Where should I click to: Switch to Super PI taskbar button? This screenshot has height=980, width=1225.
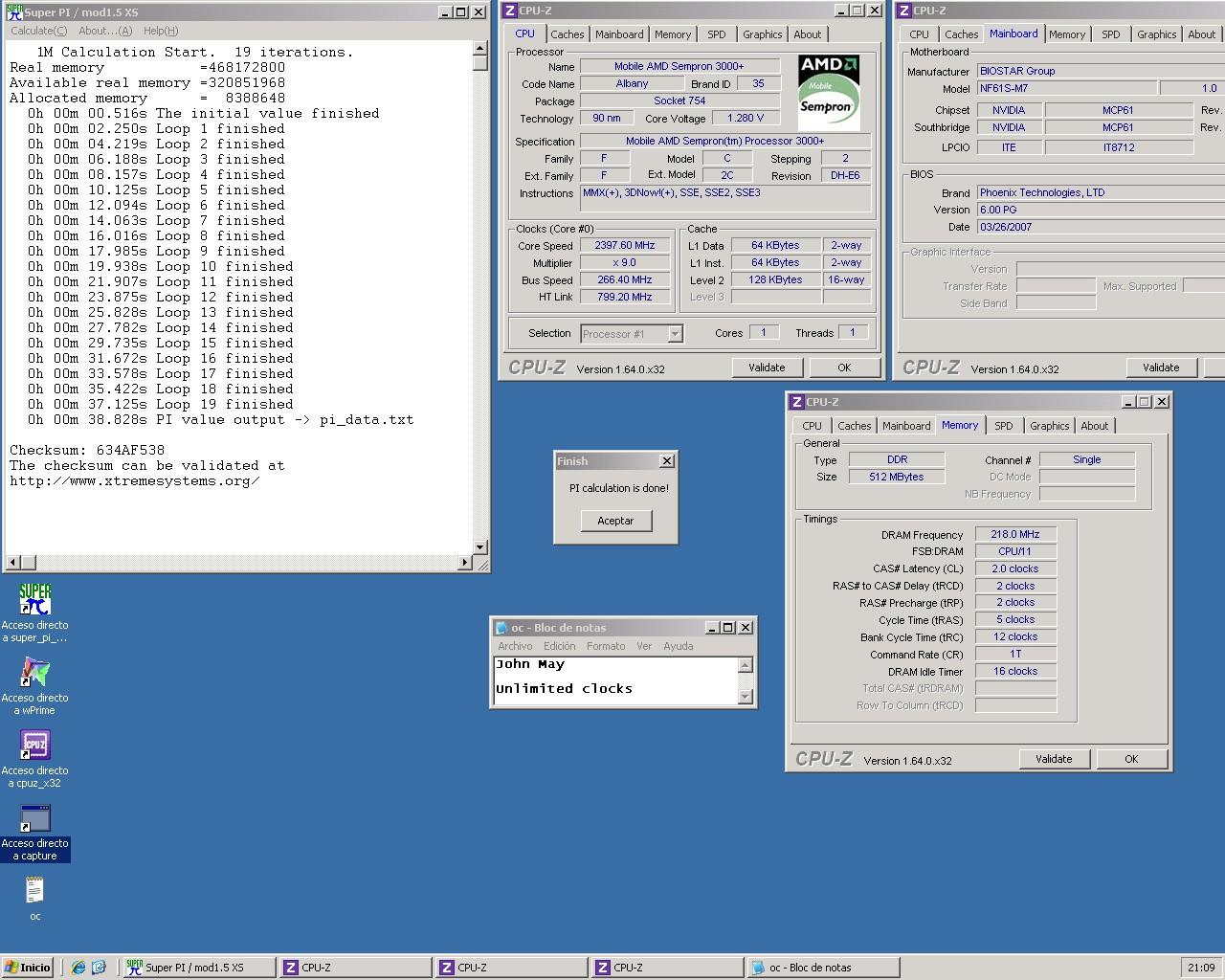[199, 968]
